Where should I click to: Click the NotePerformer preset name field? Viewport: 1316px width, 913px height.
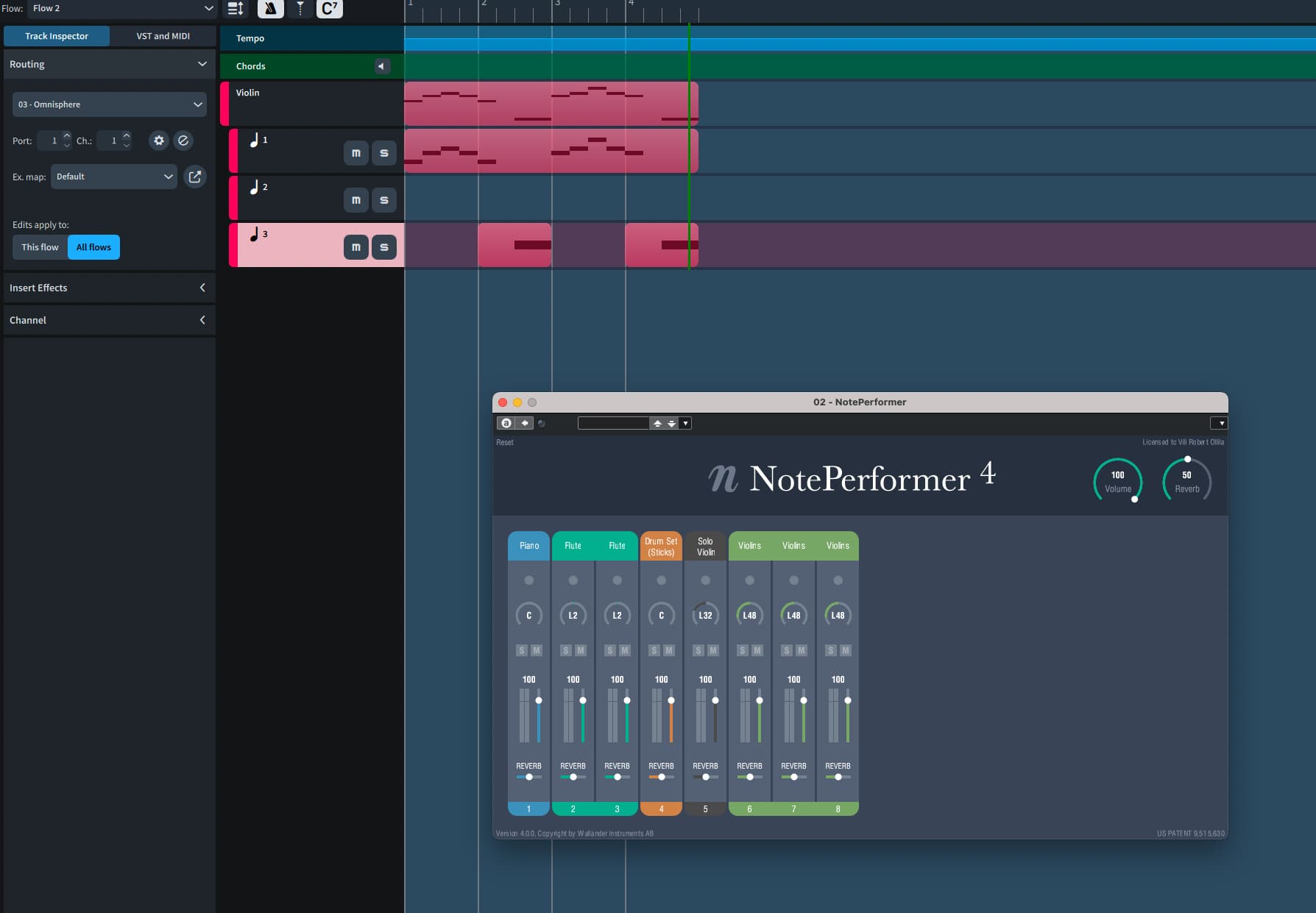pyautogui.click(x=613, y=423)
